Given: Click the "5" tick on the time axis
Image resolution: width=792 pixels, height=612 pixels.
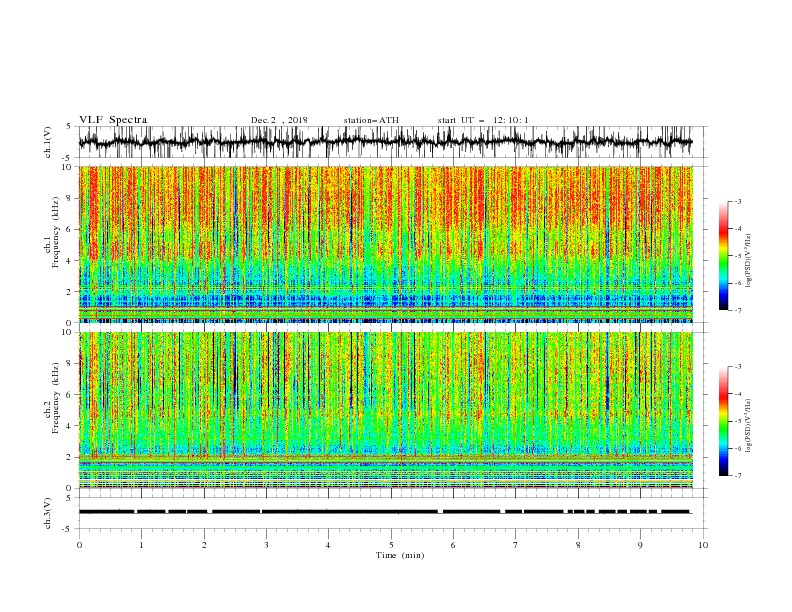Looking at the screenshot, I should [x=391, y=545].
